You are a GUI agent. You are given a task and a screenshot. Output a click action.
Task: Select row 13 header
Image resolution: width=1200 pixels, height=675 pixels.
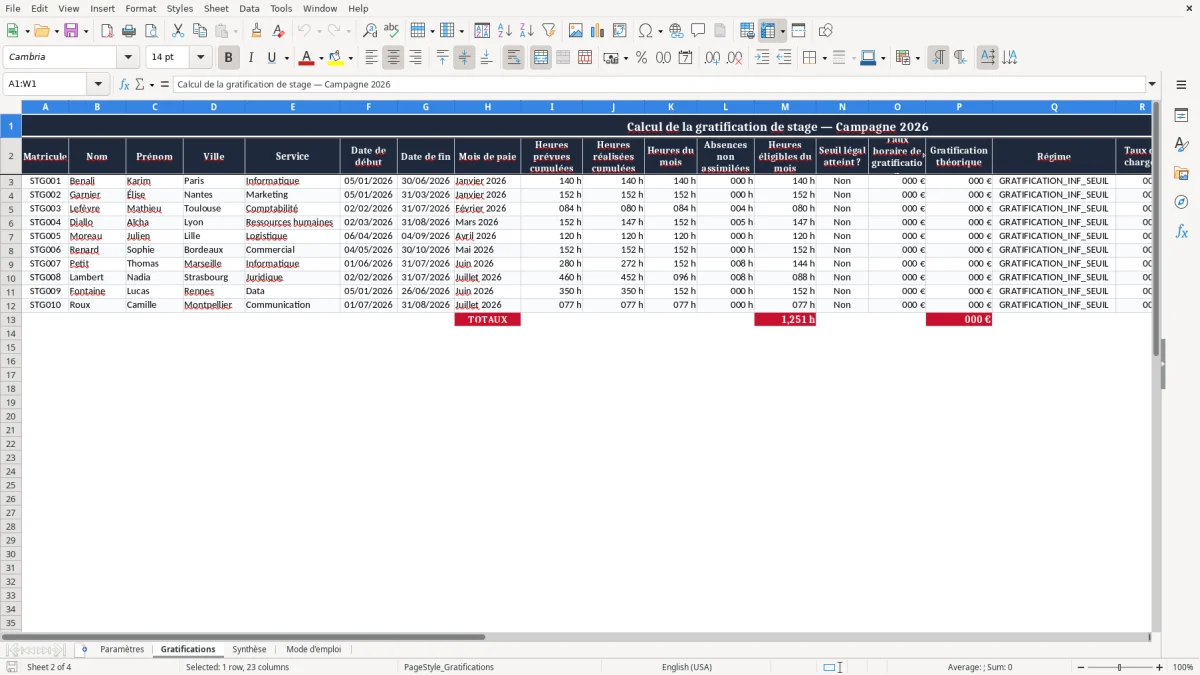pyautogui.click(x=11, y=320)
